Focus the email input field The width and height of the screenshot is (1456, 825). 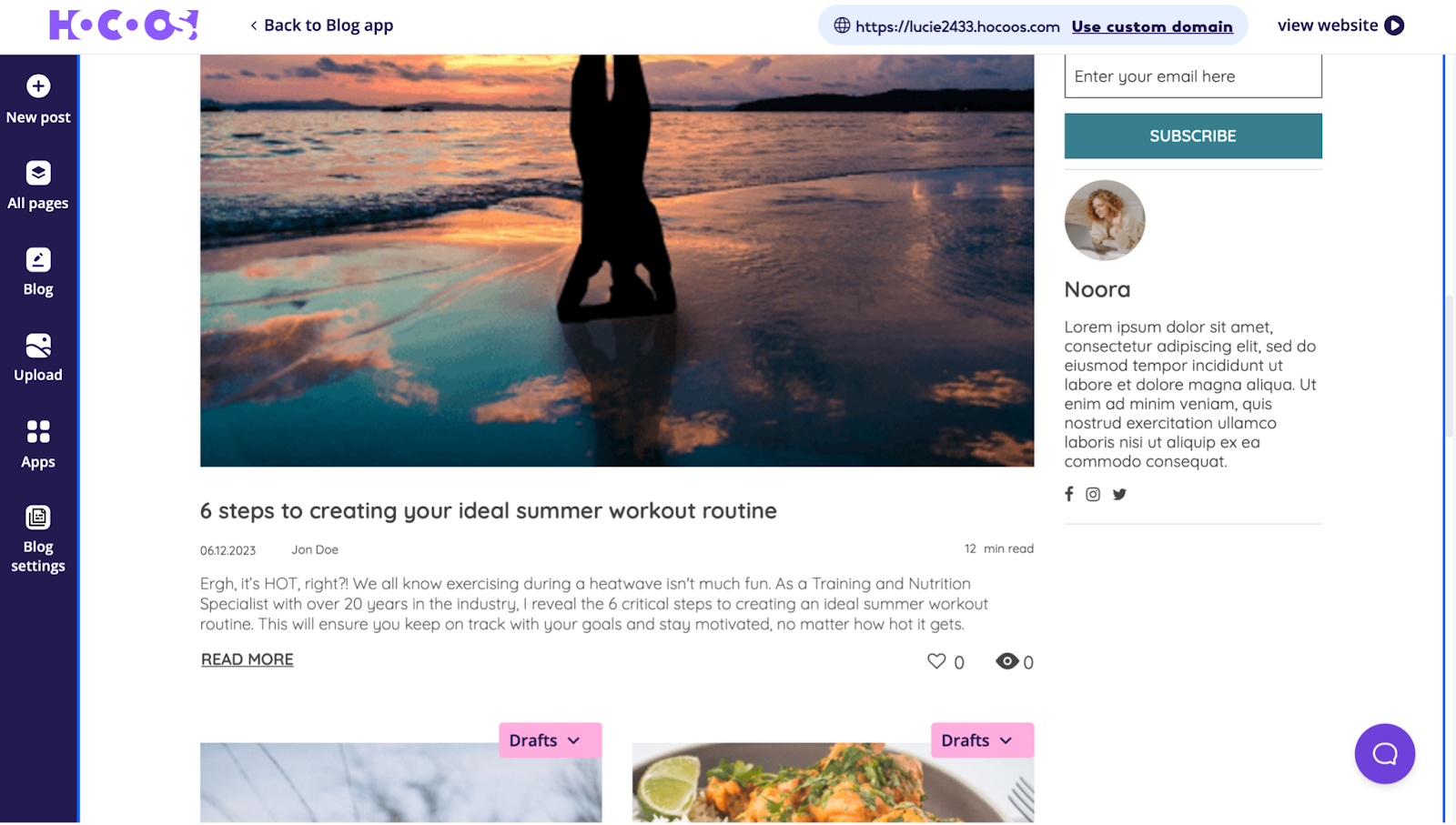1193,76
